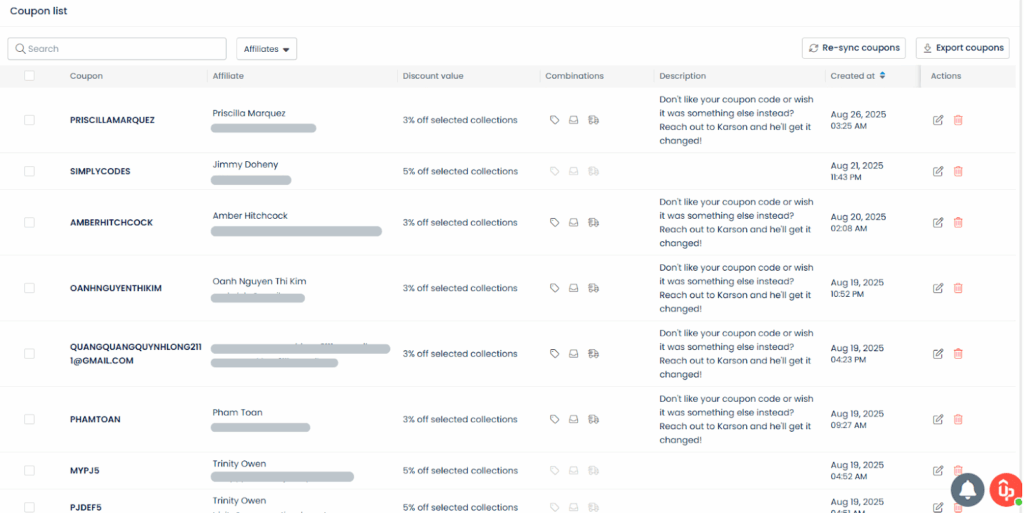Viewport: 1024px width, 513px height.
Task: Edit the MYPJ5 coupon
Action: click(938, 471)
